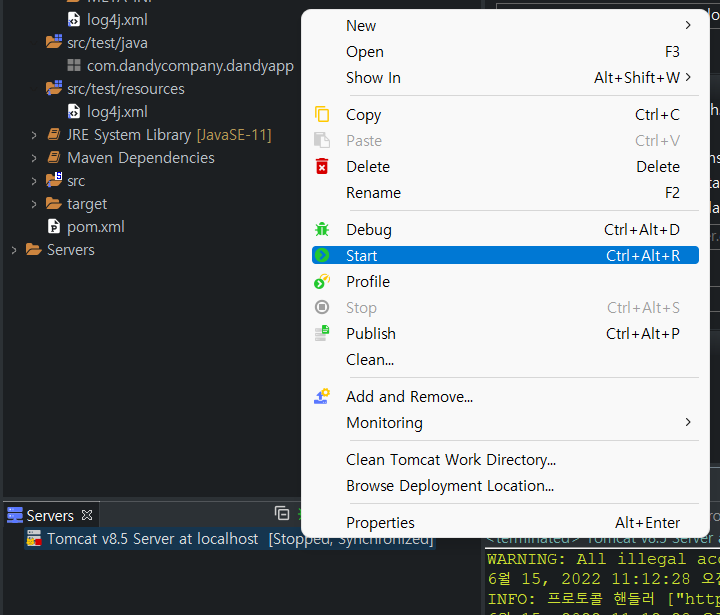Expand the Servers project node
The height and width of the screenshot is (615, 720).
click(x=14, y=250)
